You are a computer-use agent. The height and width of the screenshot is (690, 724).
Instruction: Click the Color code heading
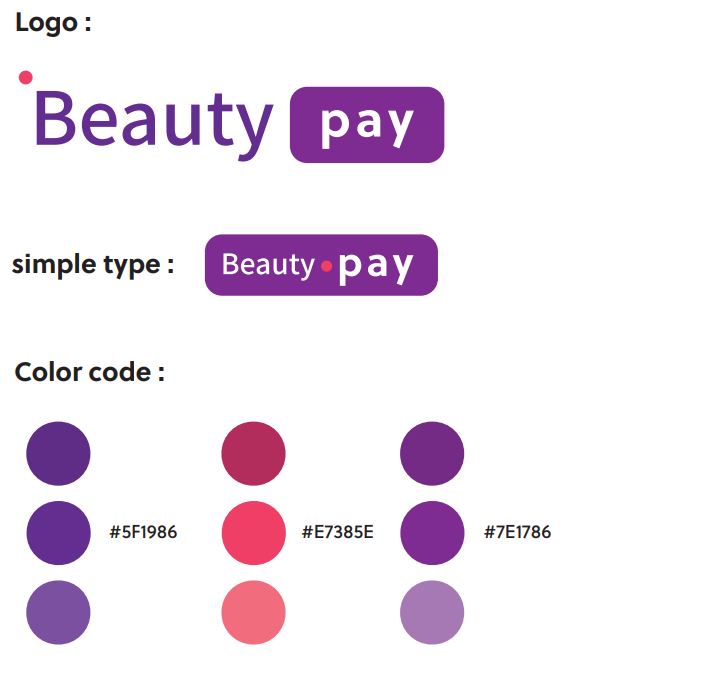pos(90,372)
